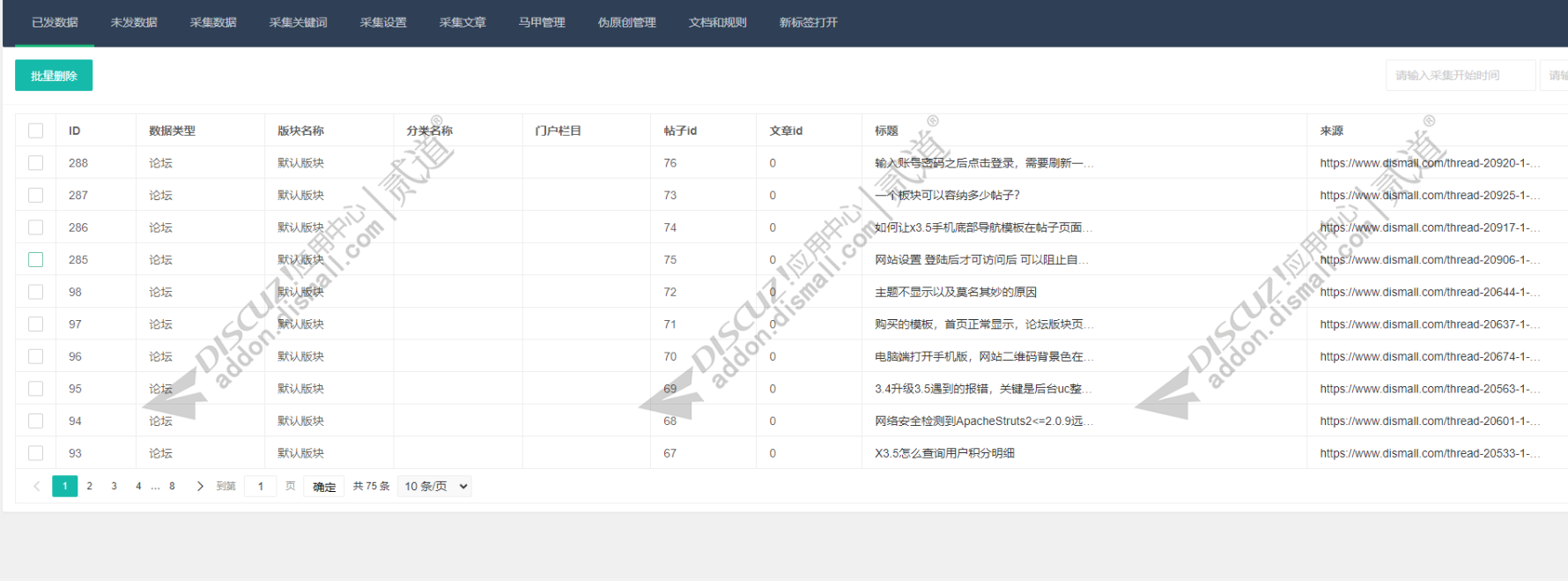Click title 一个板块可以容纳多少帖子?
The image size is (1568, 581).
tap(947, 195)
